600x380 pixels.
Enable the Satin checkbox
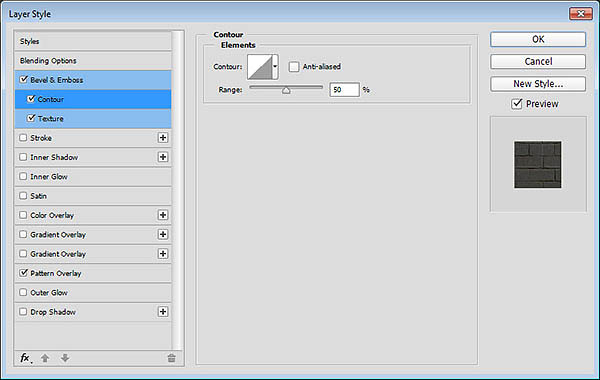pos(23,196)
